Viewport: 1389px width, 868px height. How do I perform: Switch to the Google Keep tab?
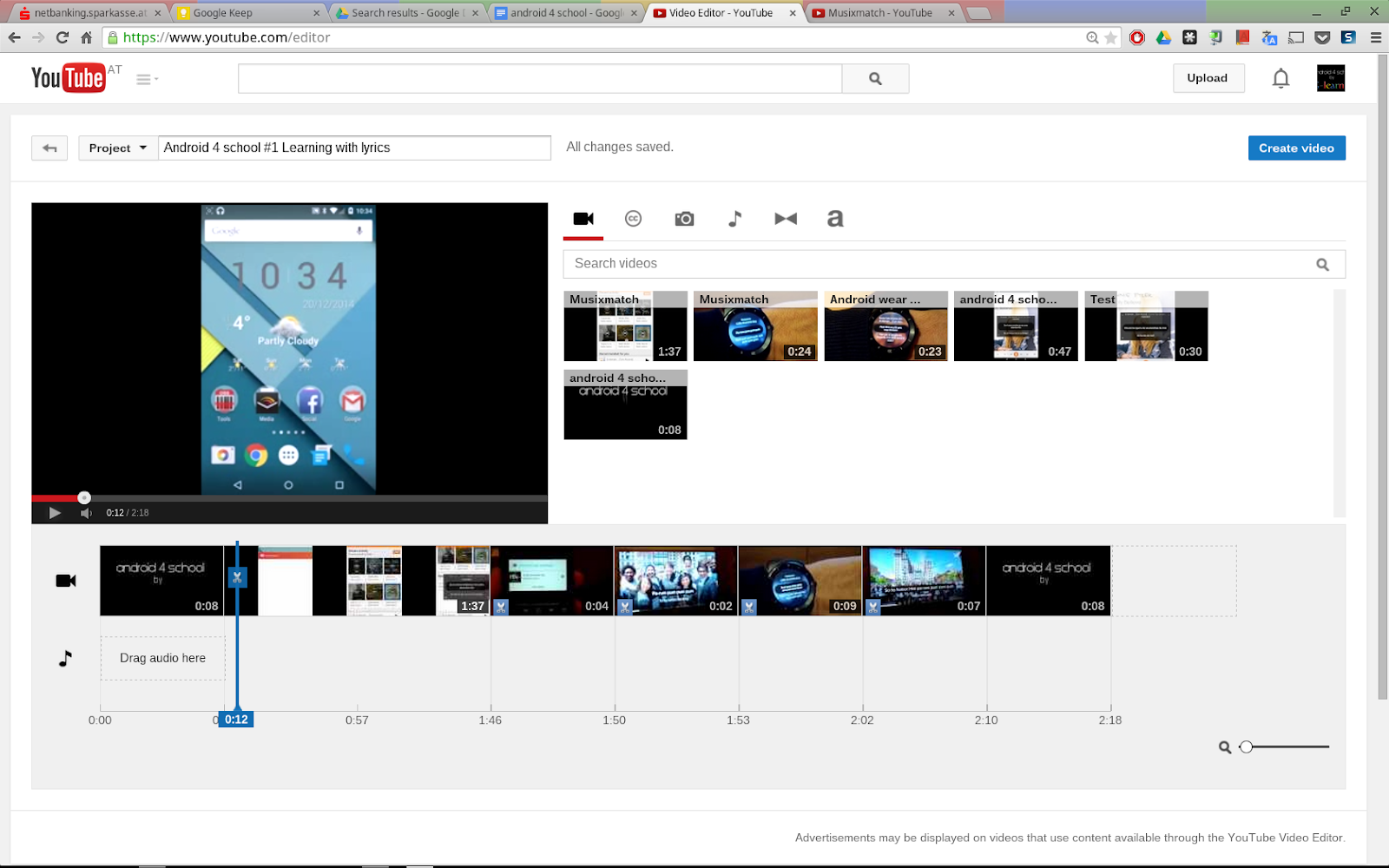247,13
